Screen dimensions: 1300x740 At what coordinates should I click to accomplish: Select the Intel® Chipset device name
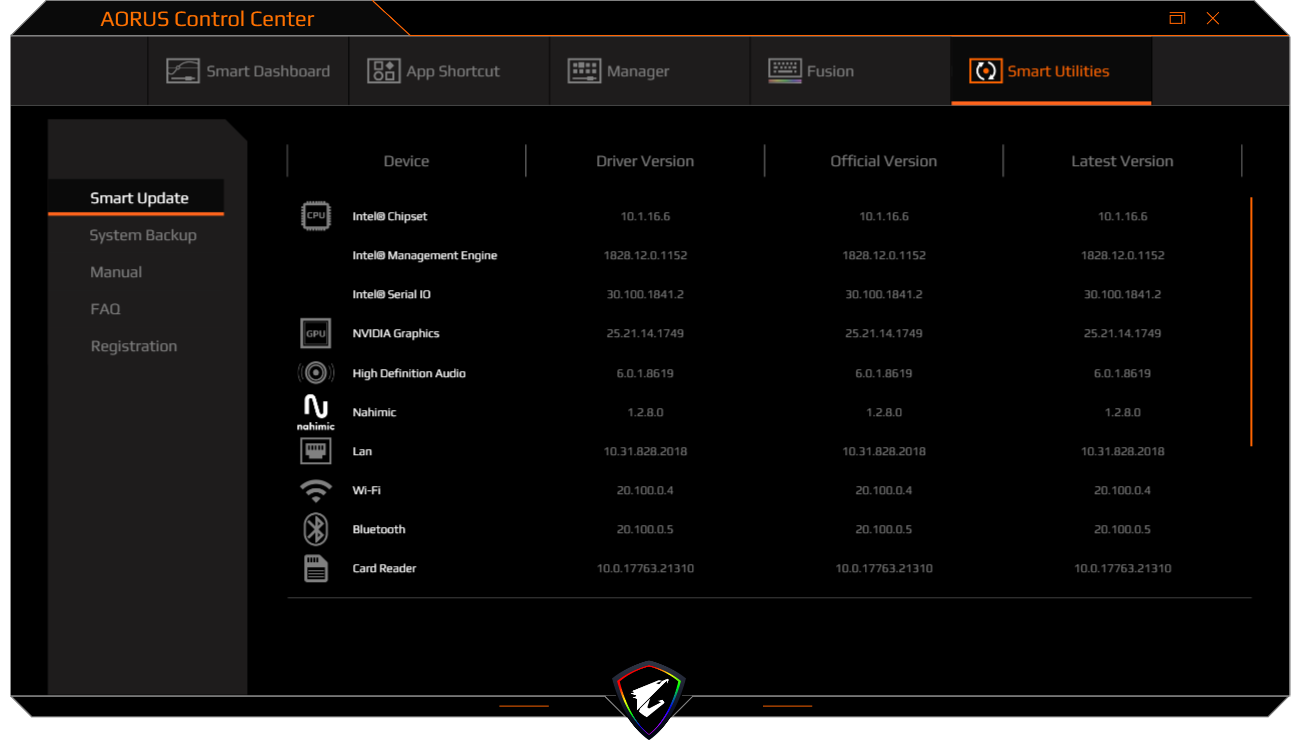(390, 216)
